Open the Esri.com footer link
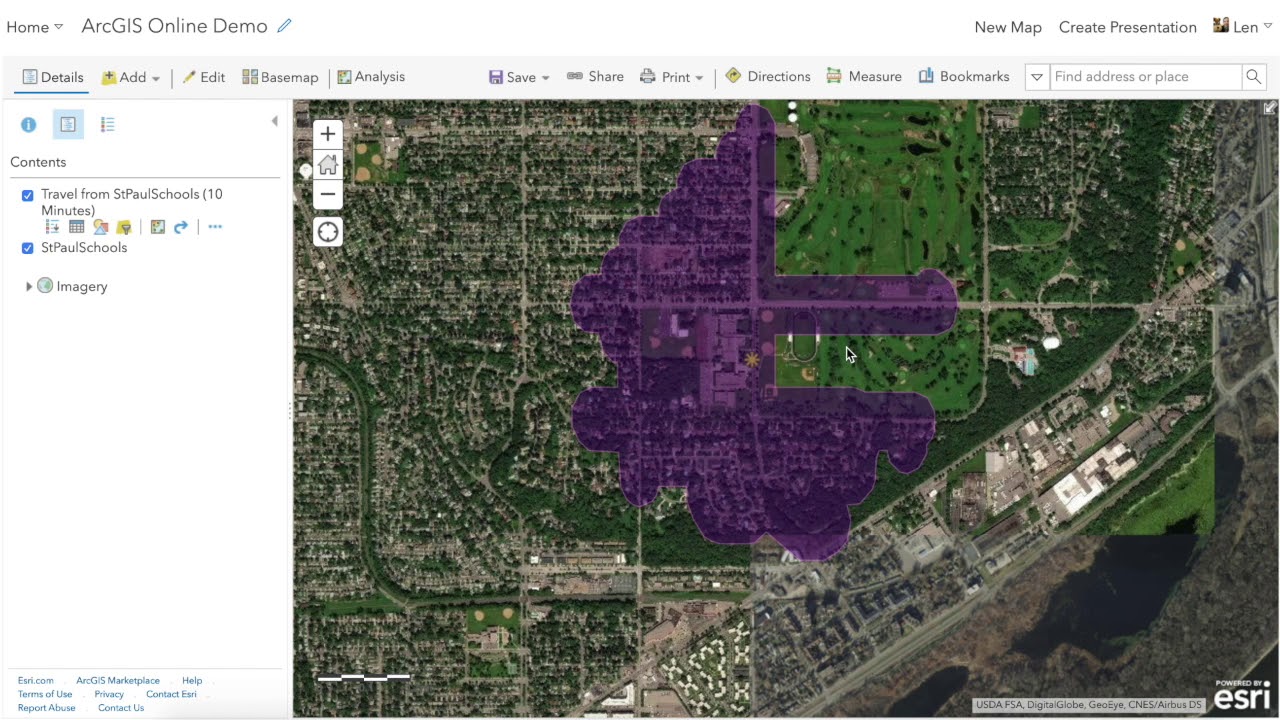The image size is (1280, 720). coord(36,681)
